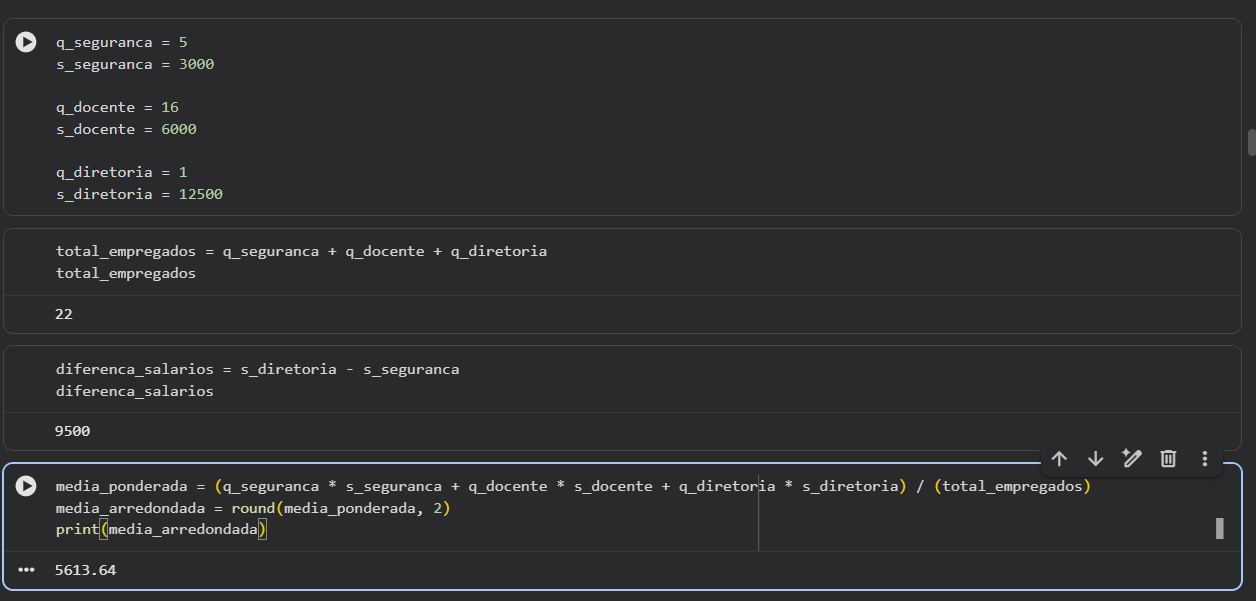
Task: Run the media_ponderada cell
Action: 26,486
